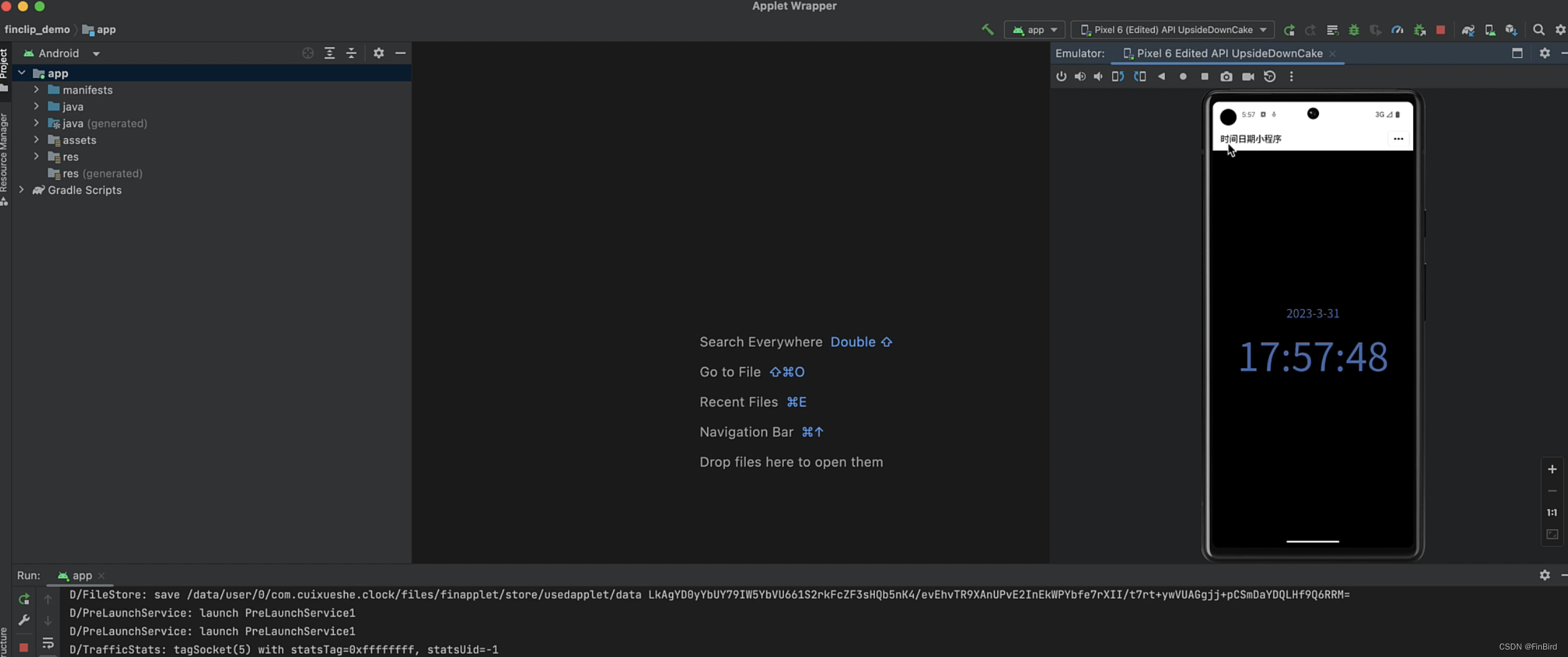Close the app Run tab
The width and height of the screenshot is (1568, 657).
[102, 576]
